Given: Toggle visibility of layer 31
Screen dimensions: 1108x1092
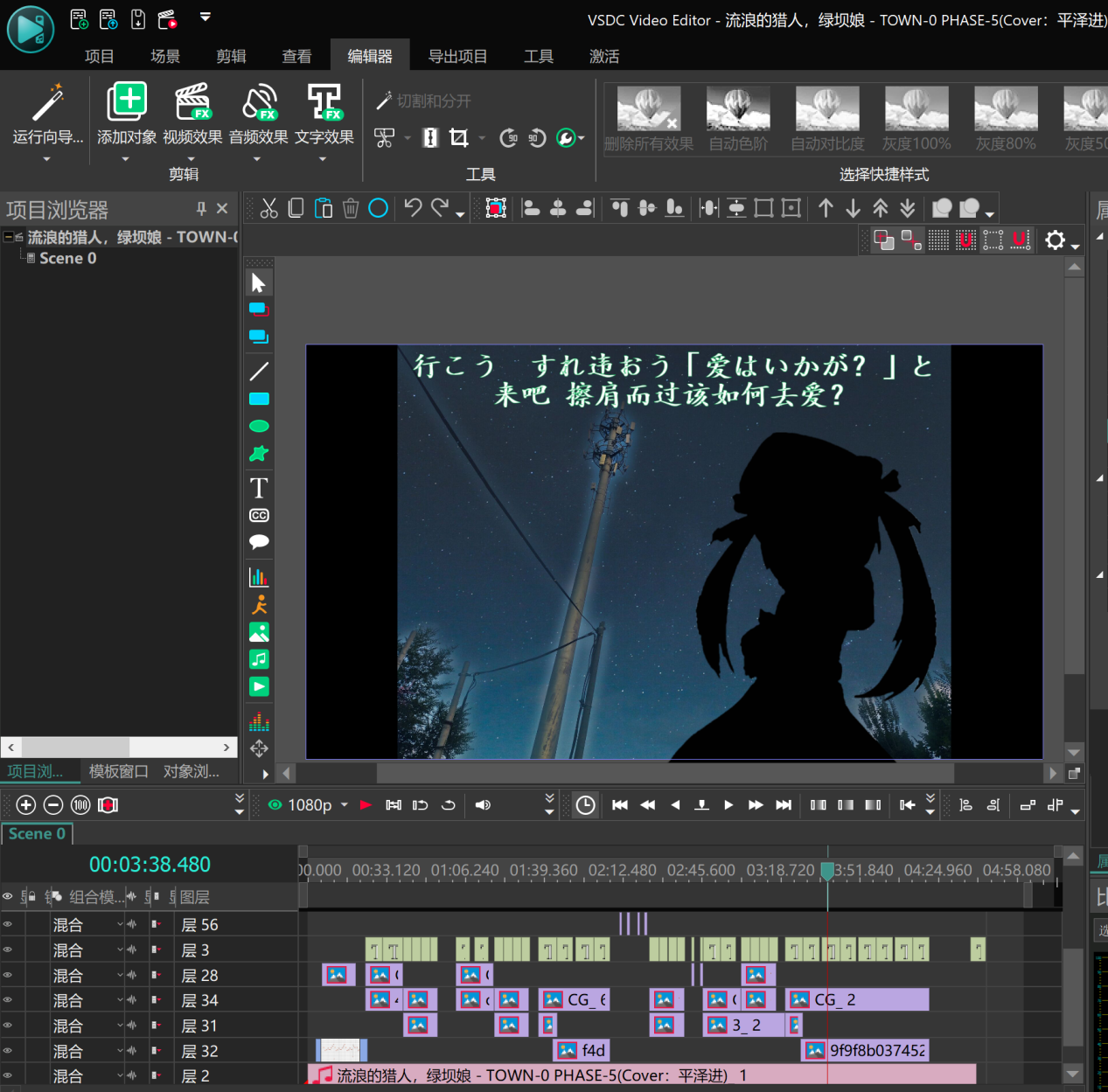Looking at the screenshot, I should tap(8, 1026).
